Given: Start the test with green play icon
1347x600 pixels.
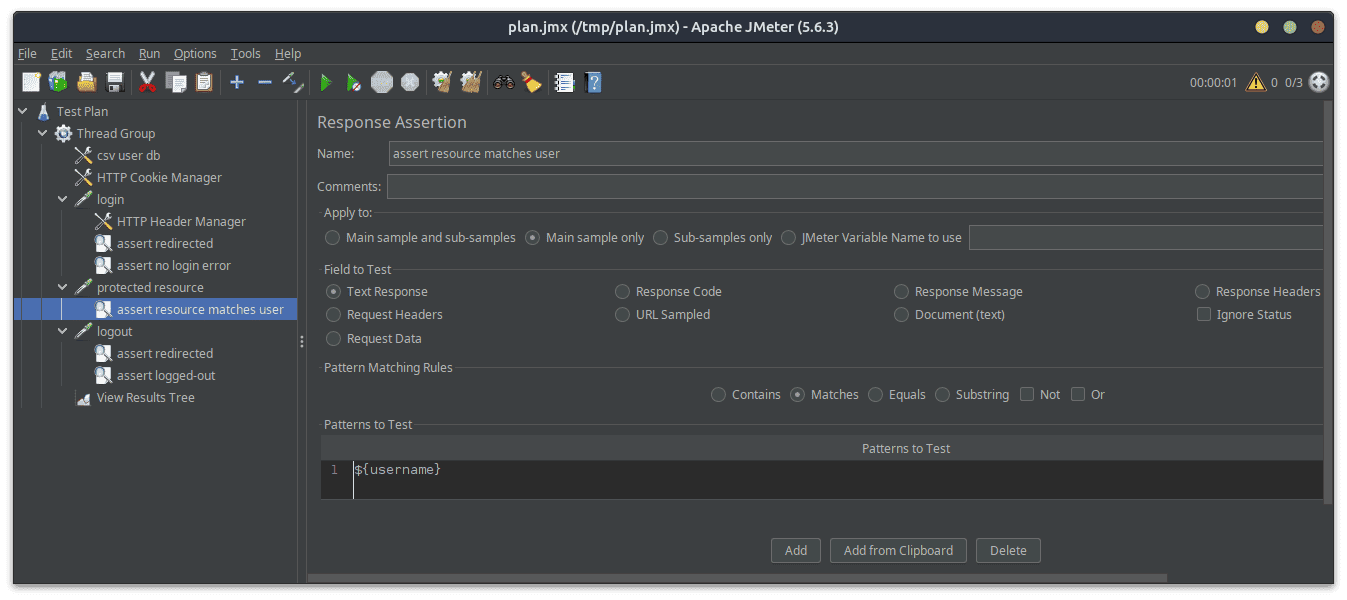Looking at the screenshot, I should point(325,82).
